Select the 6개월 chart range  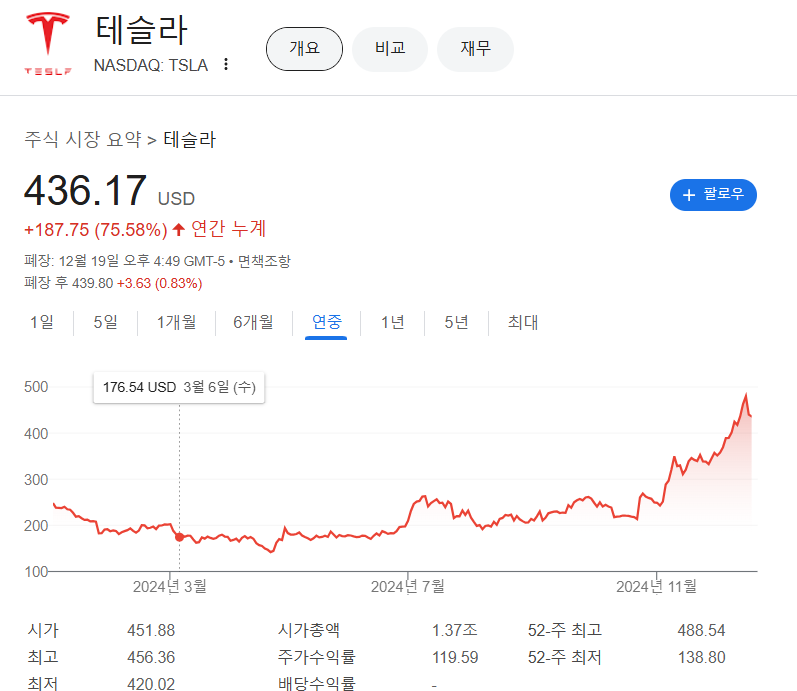pyautogui.click(x=253, y=322)
